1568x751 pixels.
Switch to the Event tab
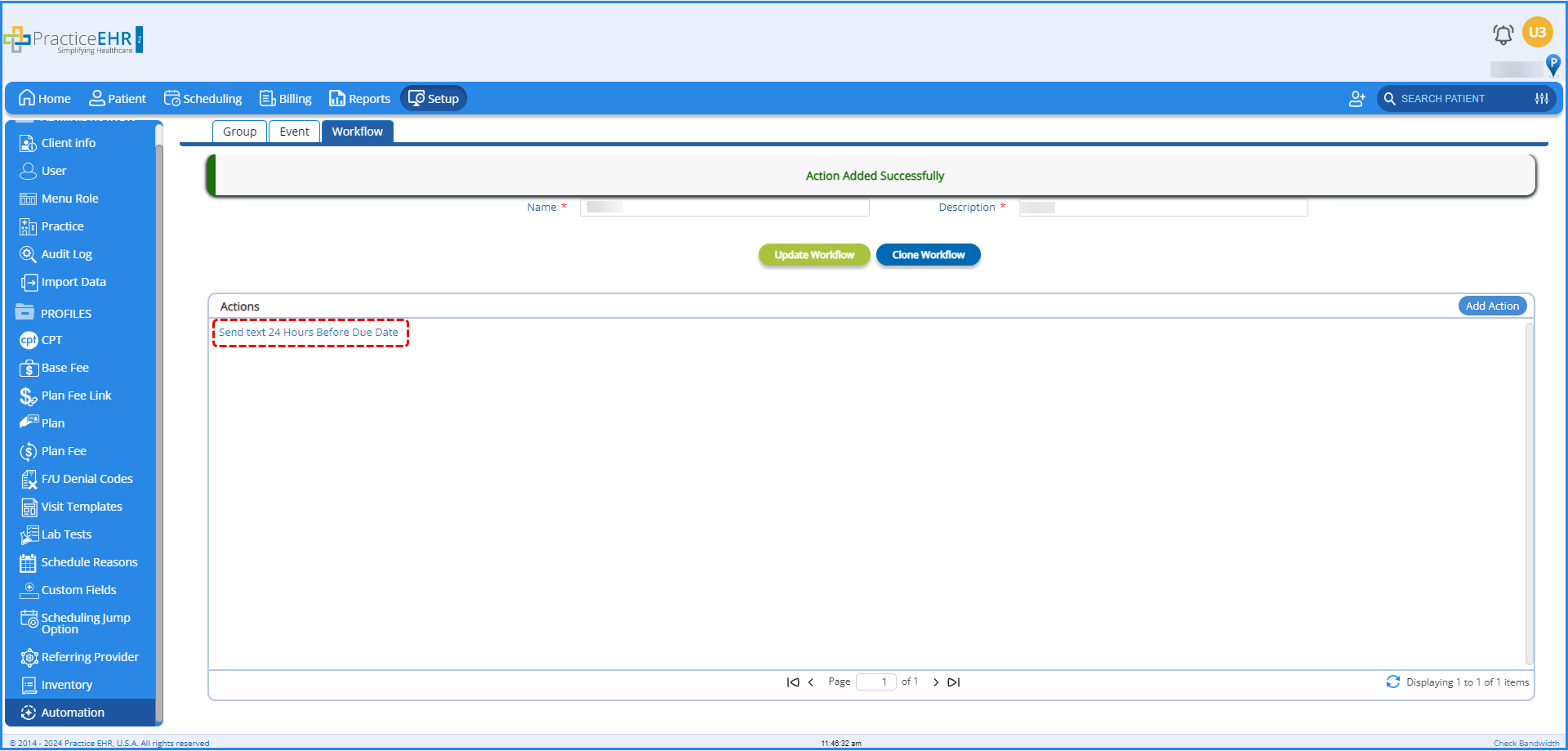(294, 132)
